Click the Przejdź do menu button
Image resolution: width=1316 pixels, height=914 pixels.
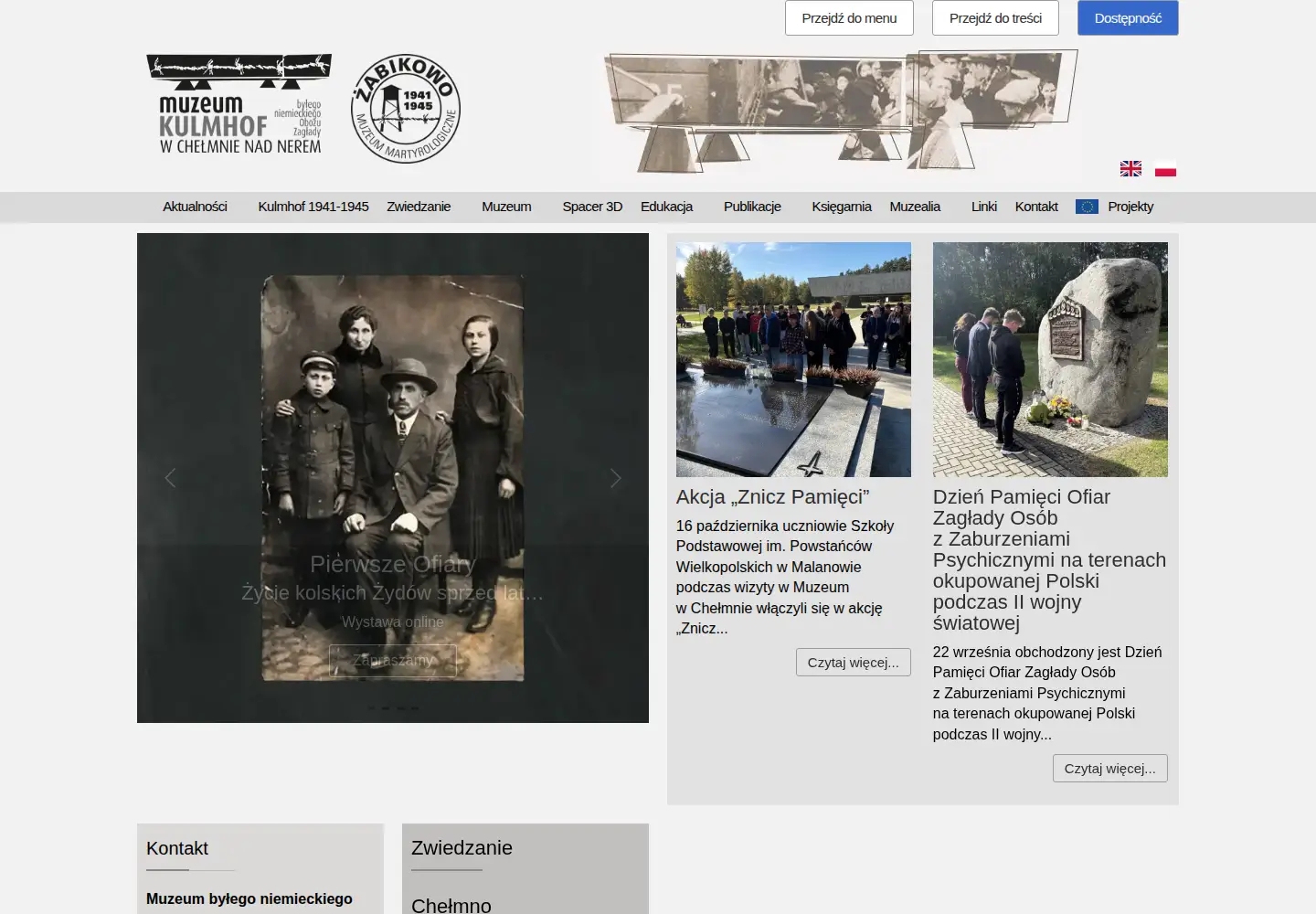[849, 18]
